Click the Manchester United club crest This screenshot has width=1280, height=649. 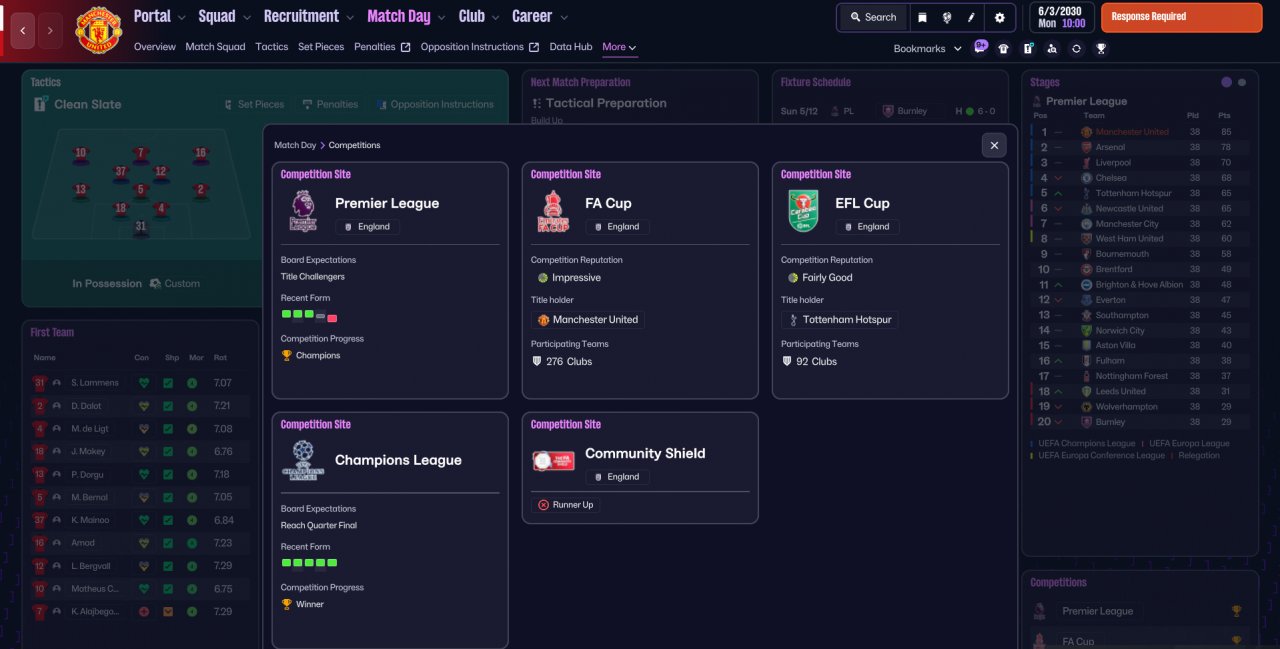(x=98, y=30)
